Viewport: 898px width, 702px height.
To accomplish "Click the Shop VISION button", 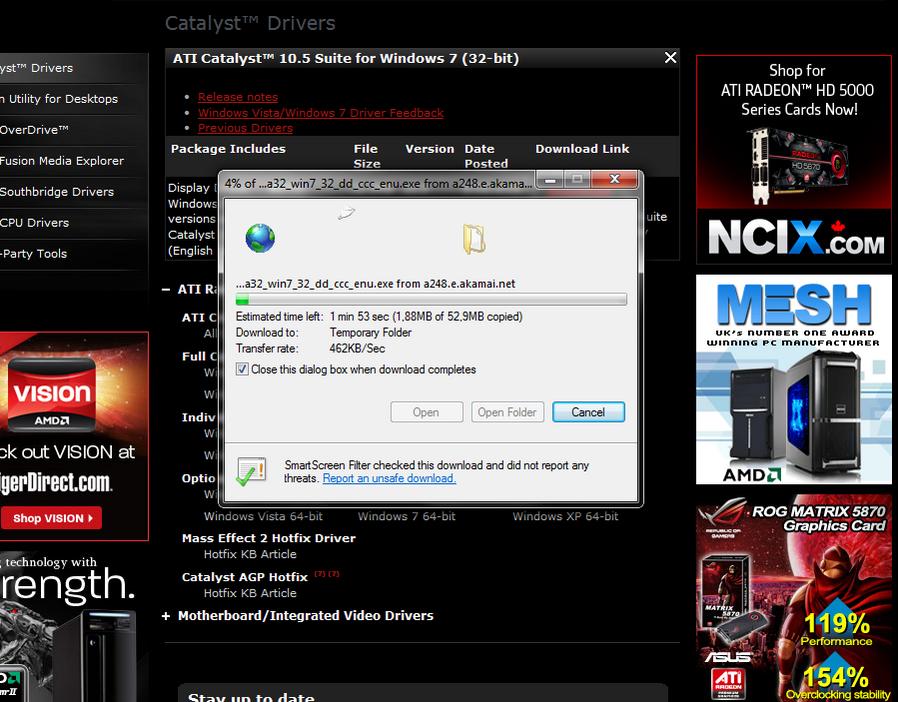I will click(52, 518).
